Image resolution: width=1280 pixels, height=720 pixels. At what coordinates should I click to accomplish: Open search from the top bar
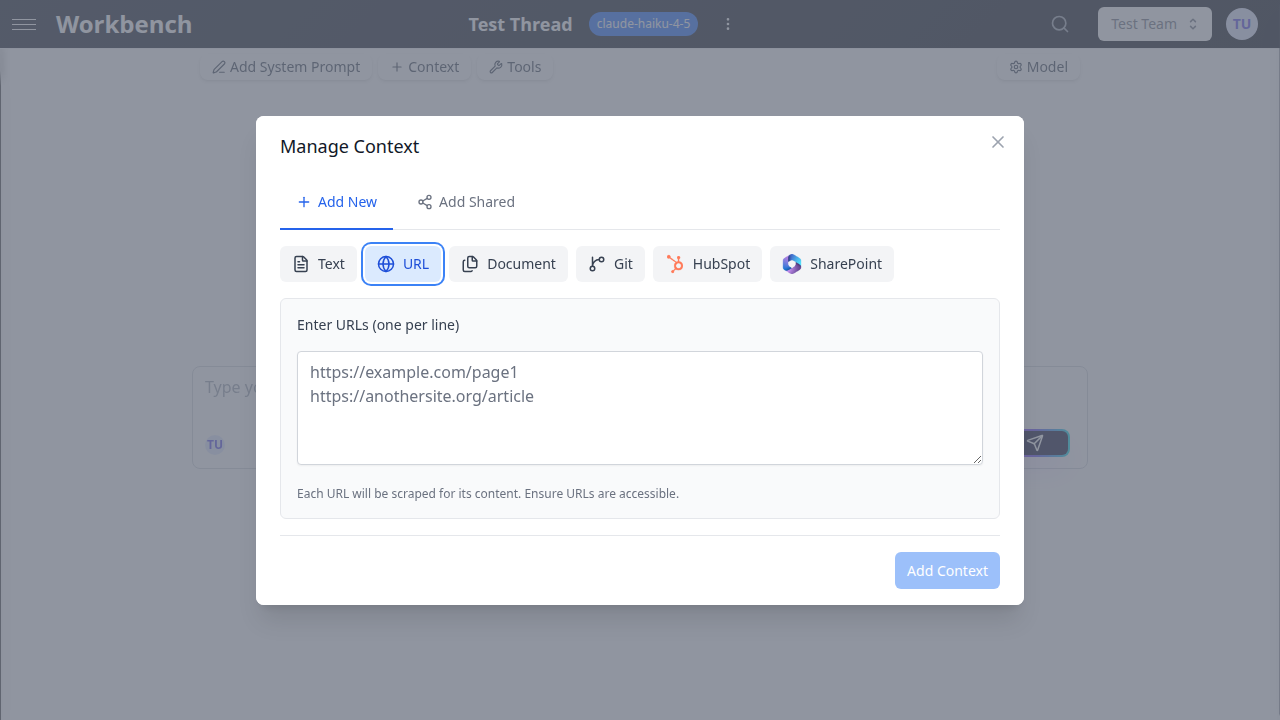click(x=1059, y=23)
